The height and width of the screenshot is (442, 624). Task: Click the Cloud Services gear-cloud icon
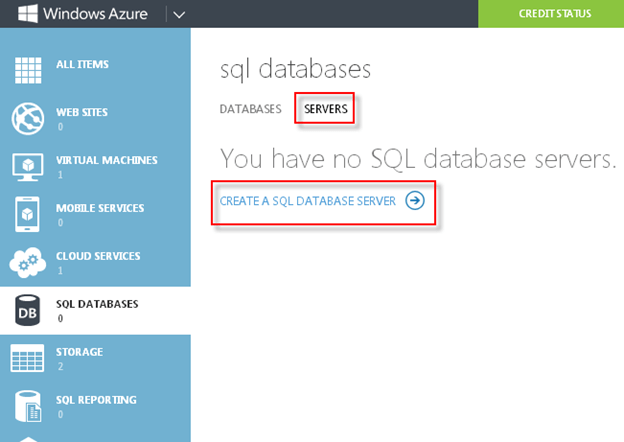coord(28,262)
